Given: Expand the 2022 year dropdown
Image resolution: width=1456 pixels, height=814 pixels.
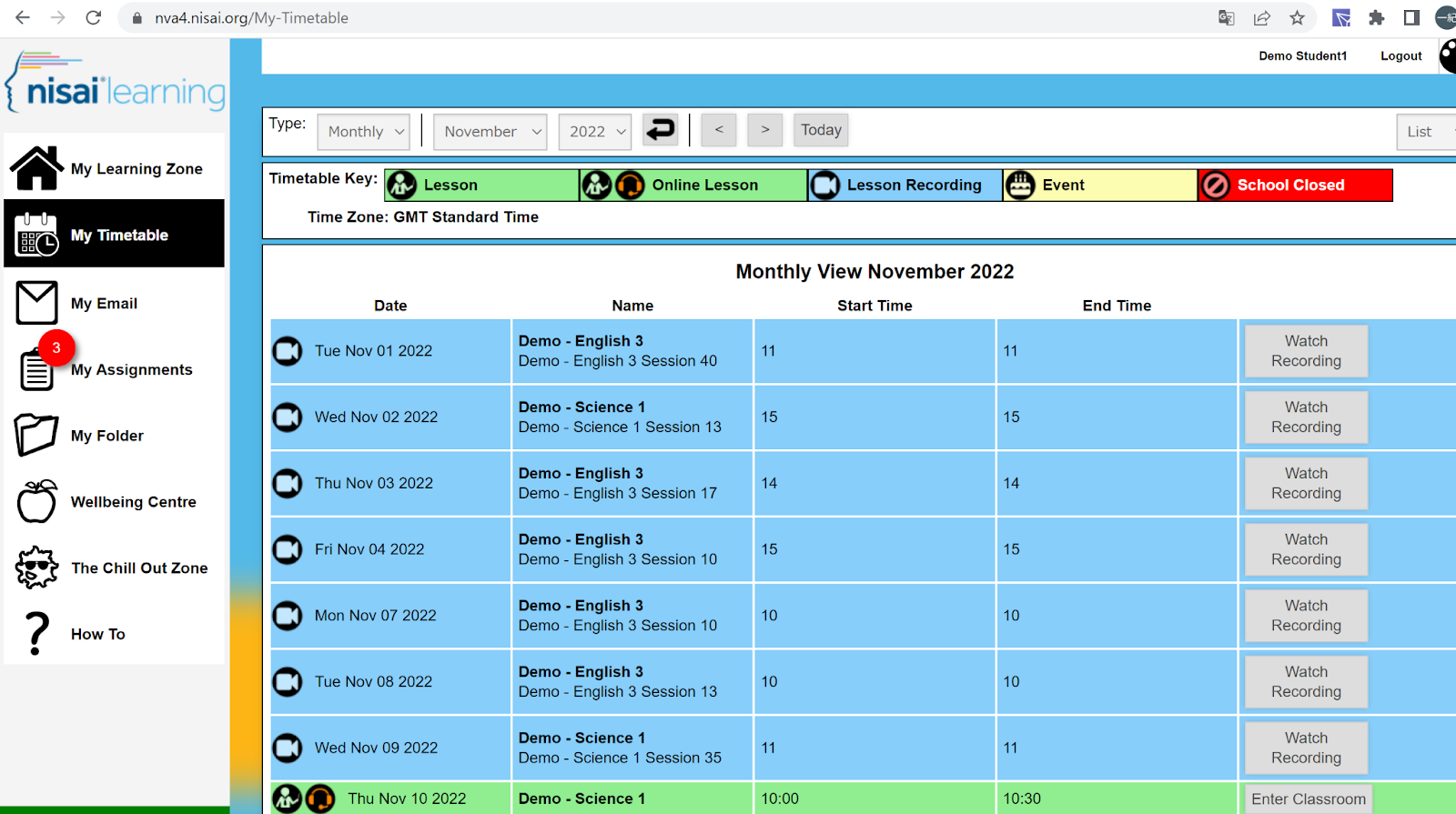Looking at the screenshot, I should click(x=595, y=132).
